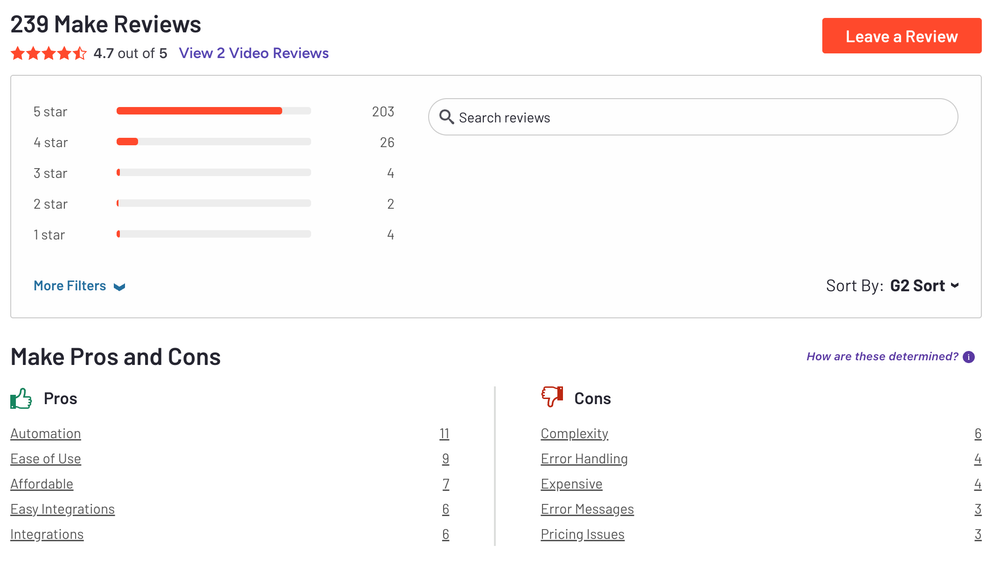Click the info icon beside How are these determined

[x=968, y=357]
